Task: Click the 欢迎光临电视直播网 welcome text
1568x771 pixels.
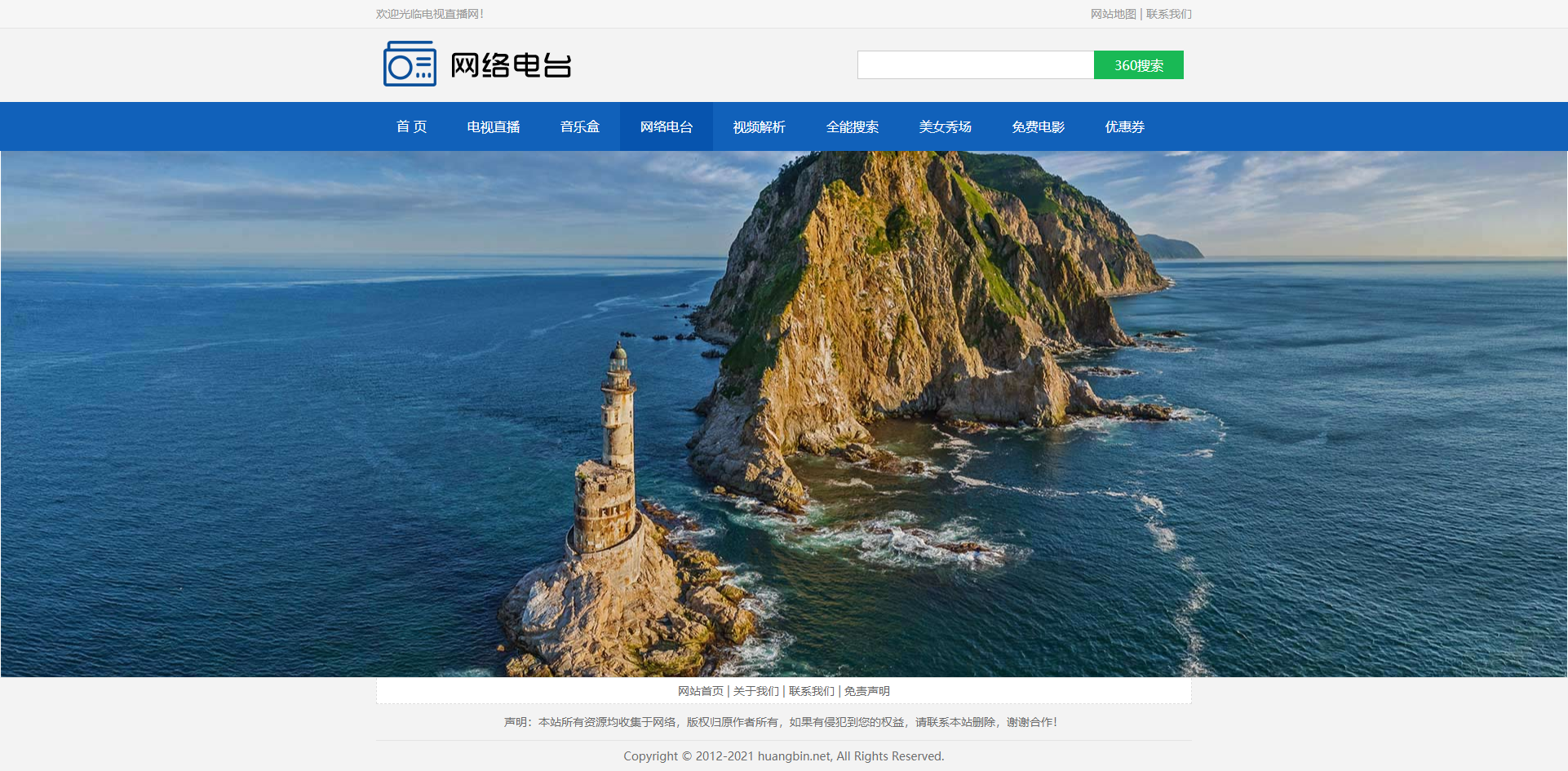Action: point(430,14)
